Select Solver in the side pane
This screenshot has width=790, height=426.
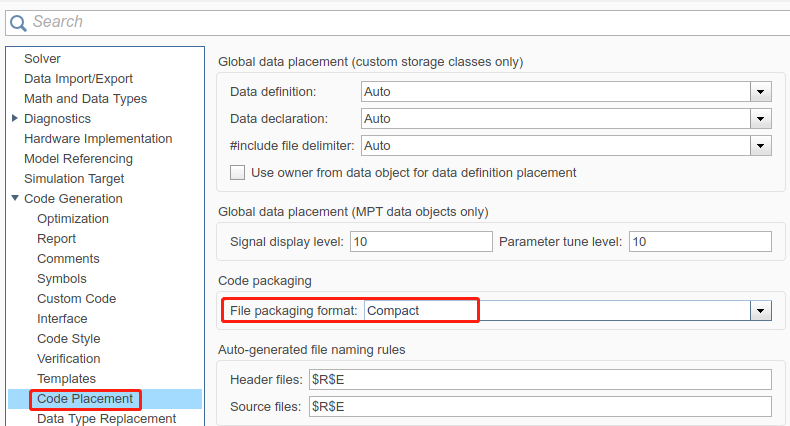42,59
